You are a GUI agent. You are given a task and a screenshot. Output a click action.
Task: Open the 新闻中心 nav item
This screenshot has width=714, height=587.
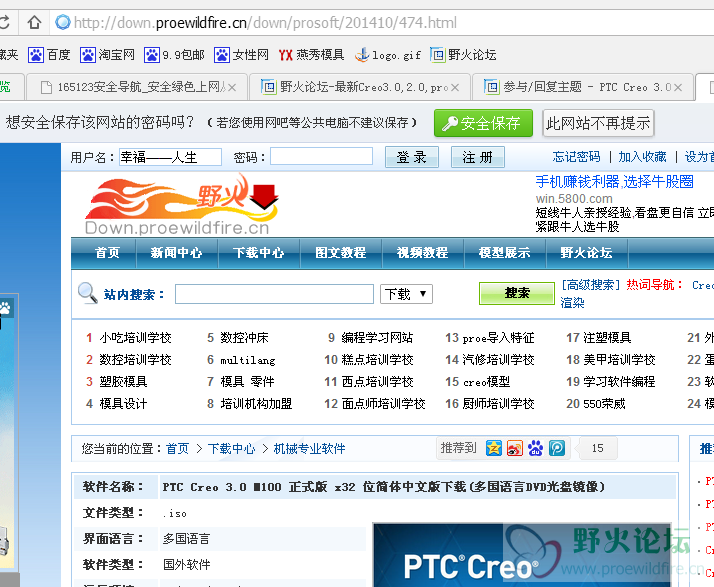[x=176, y=253]
